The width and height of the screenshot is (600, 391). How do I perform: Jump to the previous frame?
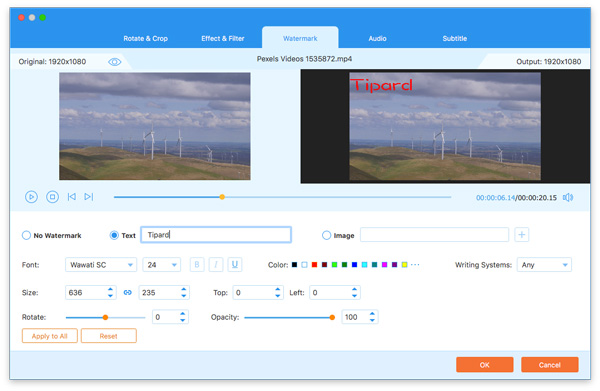click(x=72, y=197)
